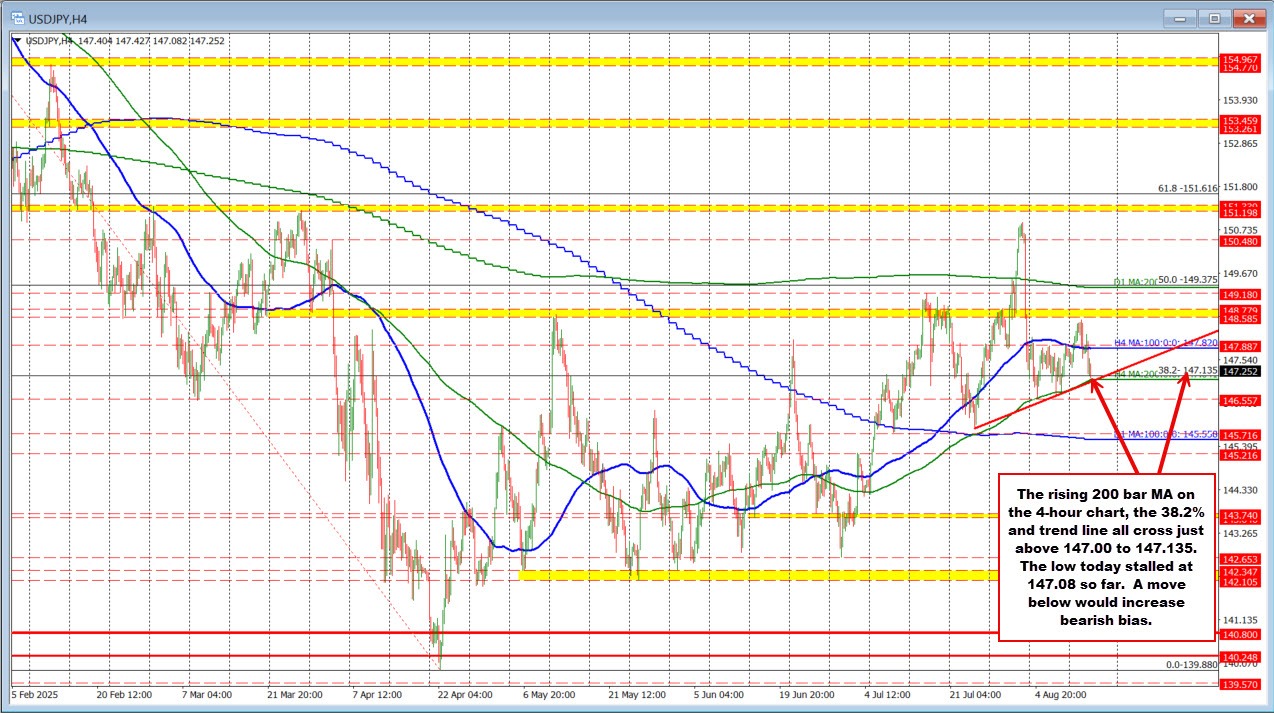Click the chart window icon in the title bar

[20, 17]
